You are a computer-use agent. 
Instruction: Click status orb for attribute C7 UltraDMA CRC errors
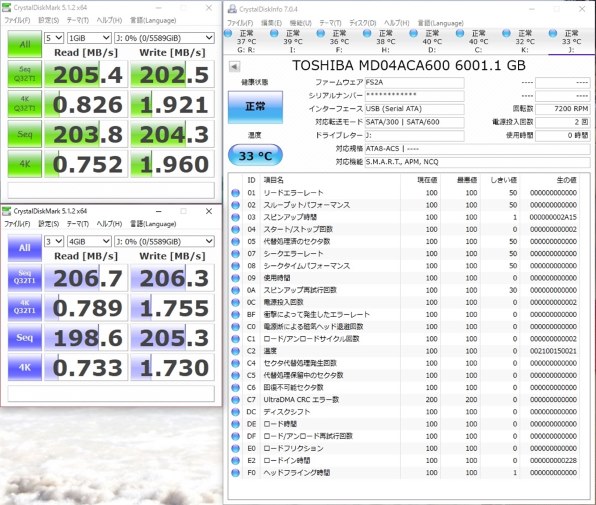coord(236,400)
